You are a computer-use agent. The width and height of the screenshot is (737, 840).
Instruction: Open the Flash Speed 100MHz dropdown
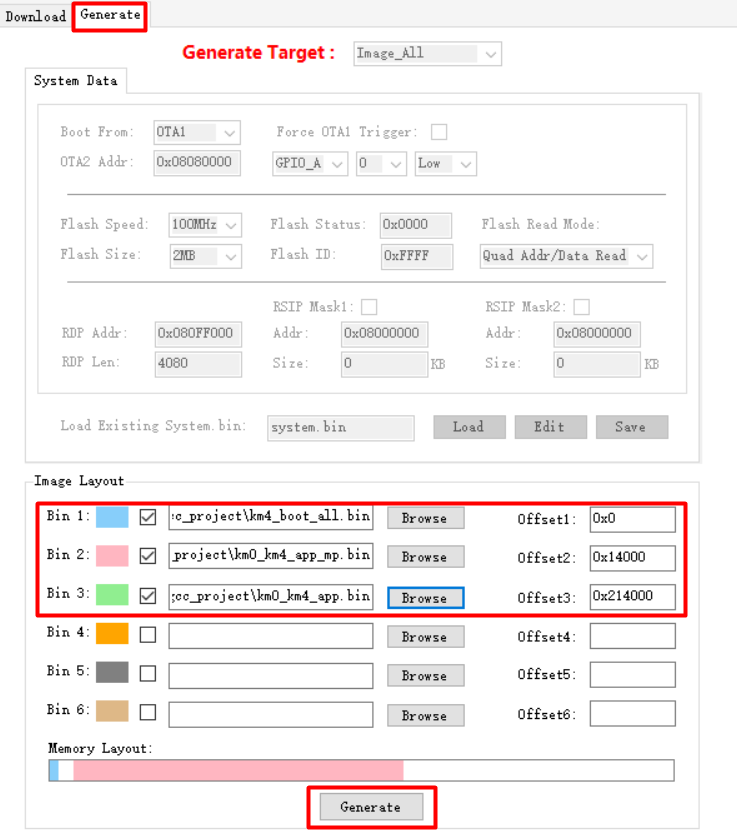pos(205,225)
